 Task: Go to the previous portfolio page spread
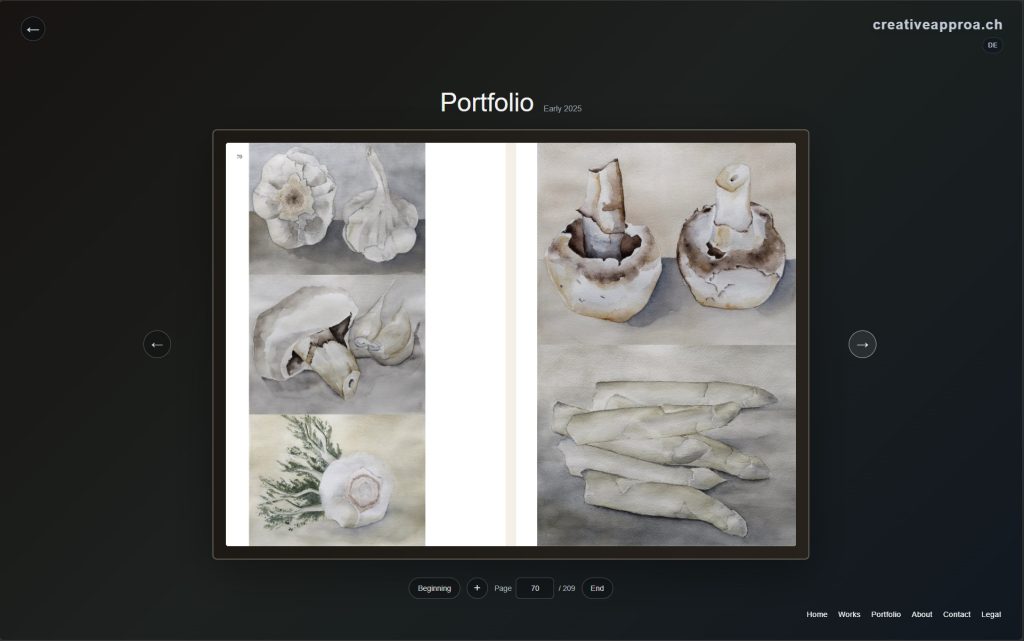pyautogui.click(x=157, y=345)
